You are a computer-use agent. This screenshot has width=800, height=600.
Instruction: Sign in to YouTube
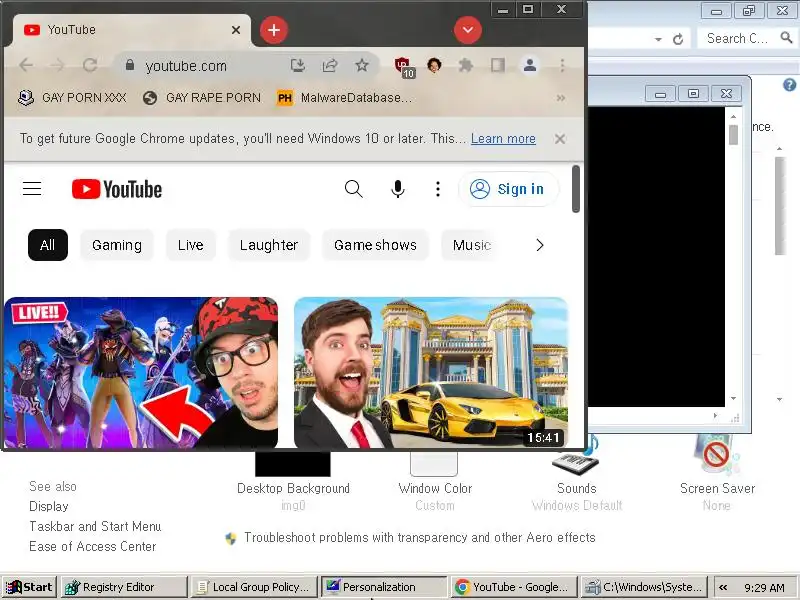[x=508, y=189]
